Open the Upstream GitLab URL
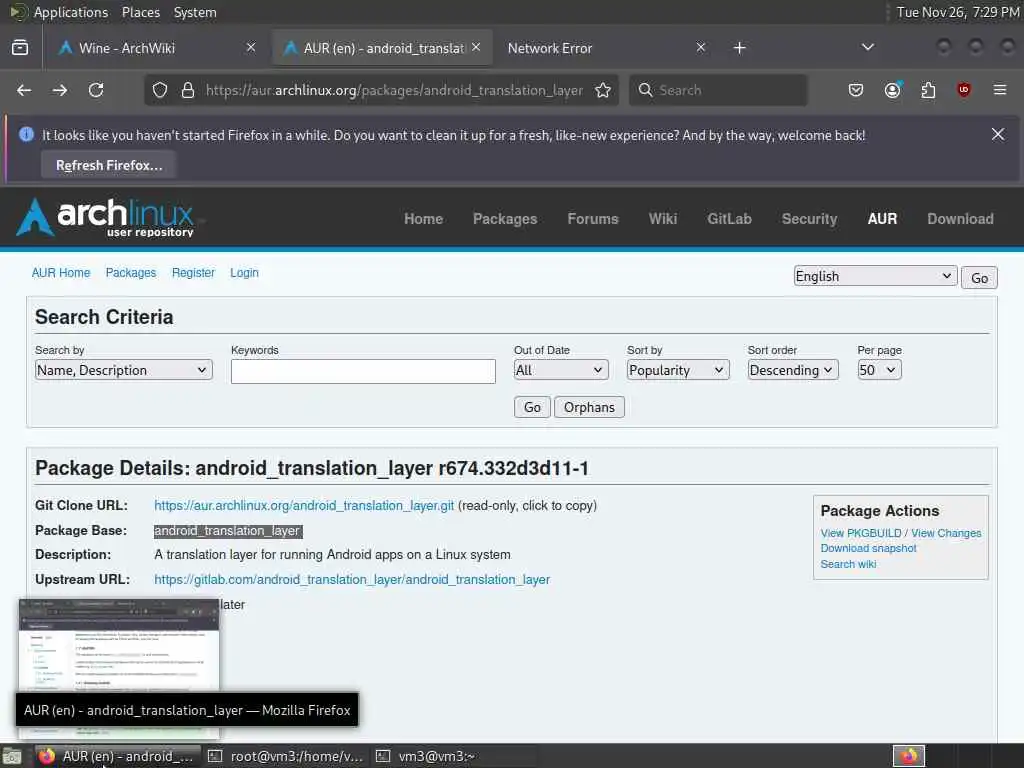The height and width of the screenshot is (768, 1024). pos(352,579)
